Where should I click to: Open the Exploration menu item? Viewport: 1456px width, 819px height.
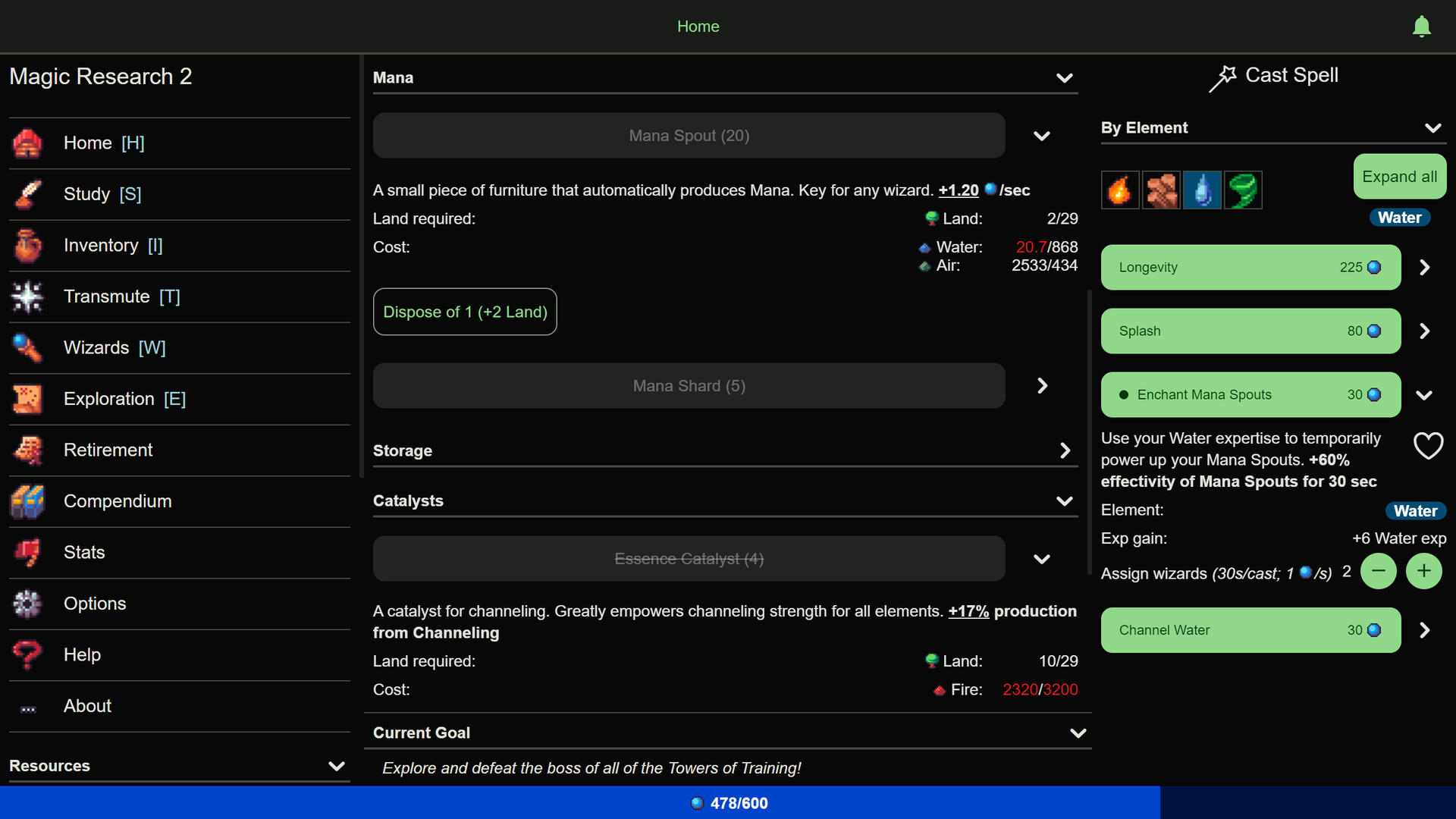point(124,399)
